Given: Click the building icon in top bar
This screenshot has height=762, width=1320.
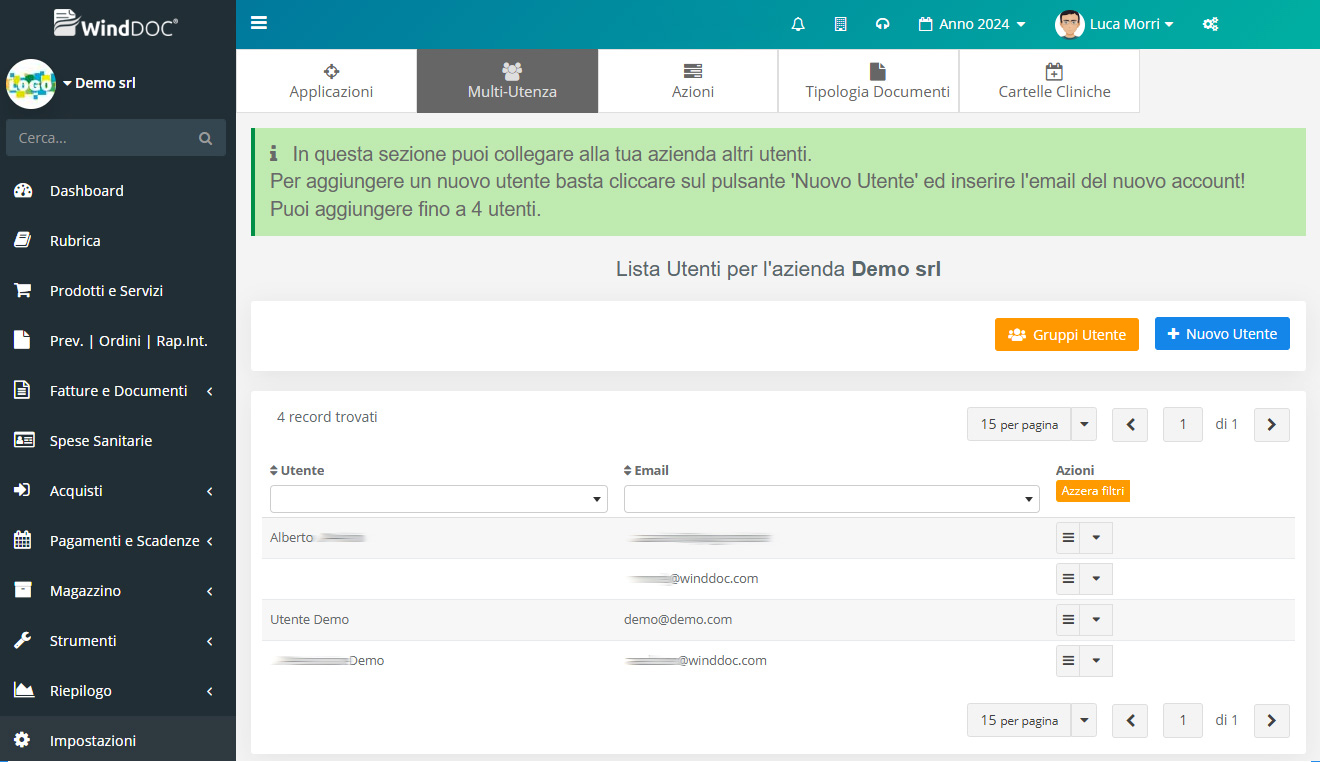Looking at the screenshot, I should pos(840,24).
